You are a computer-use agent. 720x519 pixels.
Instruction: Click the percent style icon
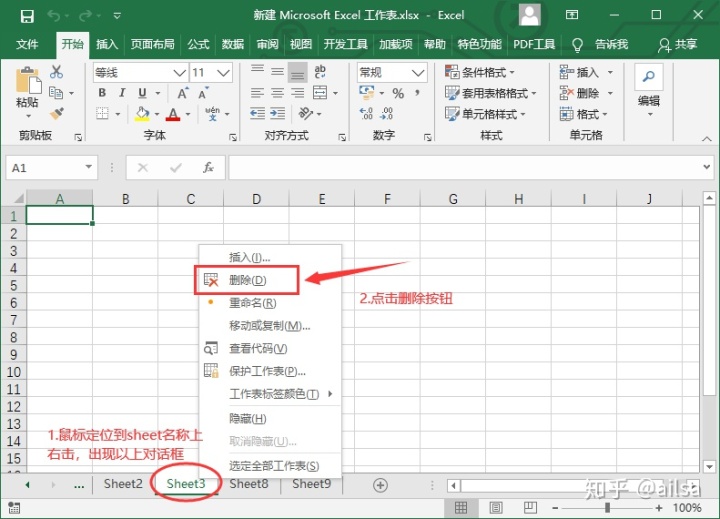pos(398,93)
